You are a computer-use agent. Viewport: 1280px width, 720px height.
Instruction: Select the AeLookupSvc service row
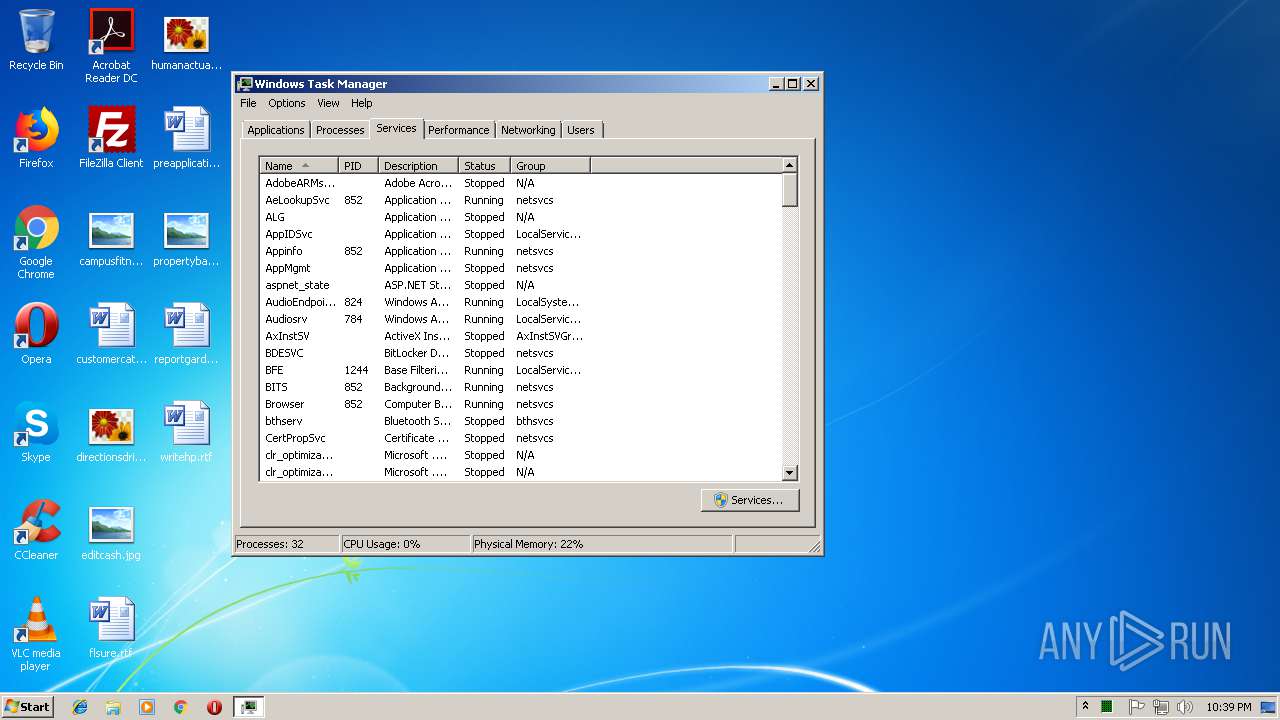(x=520, y=200)
